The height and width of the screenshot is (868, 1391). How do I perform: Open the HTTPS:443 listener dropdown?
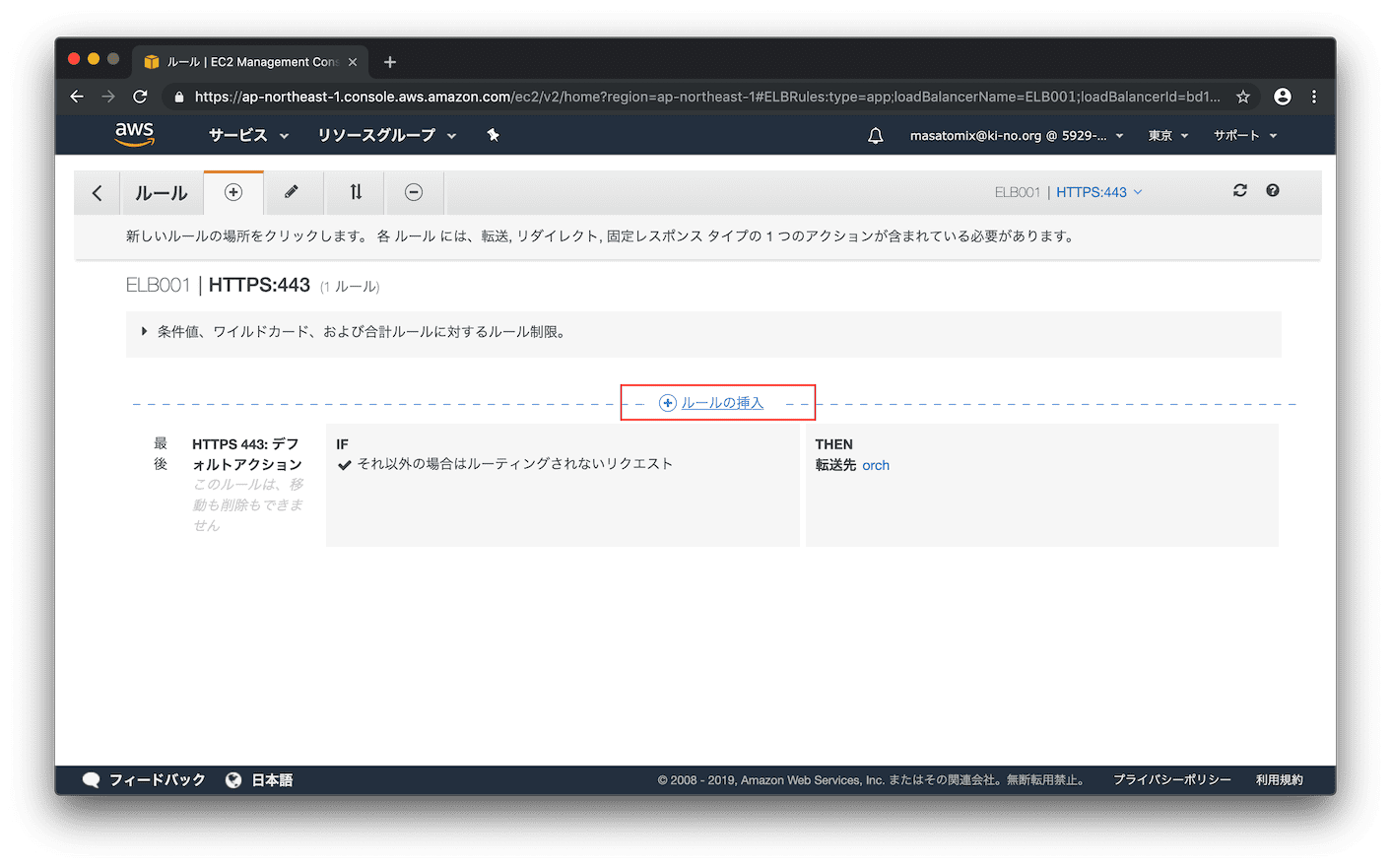pyautogui.click(x=1098, y=192)
